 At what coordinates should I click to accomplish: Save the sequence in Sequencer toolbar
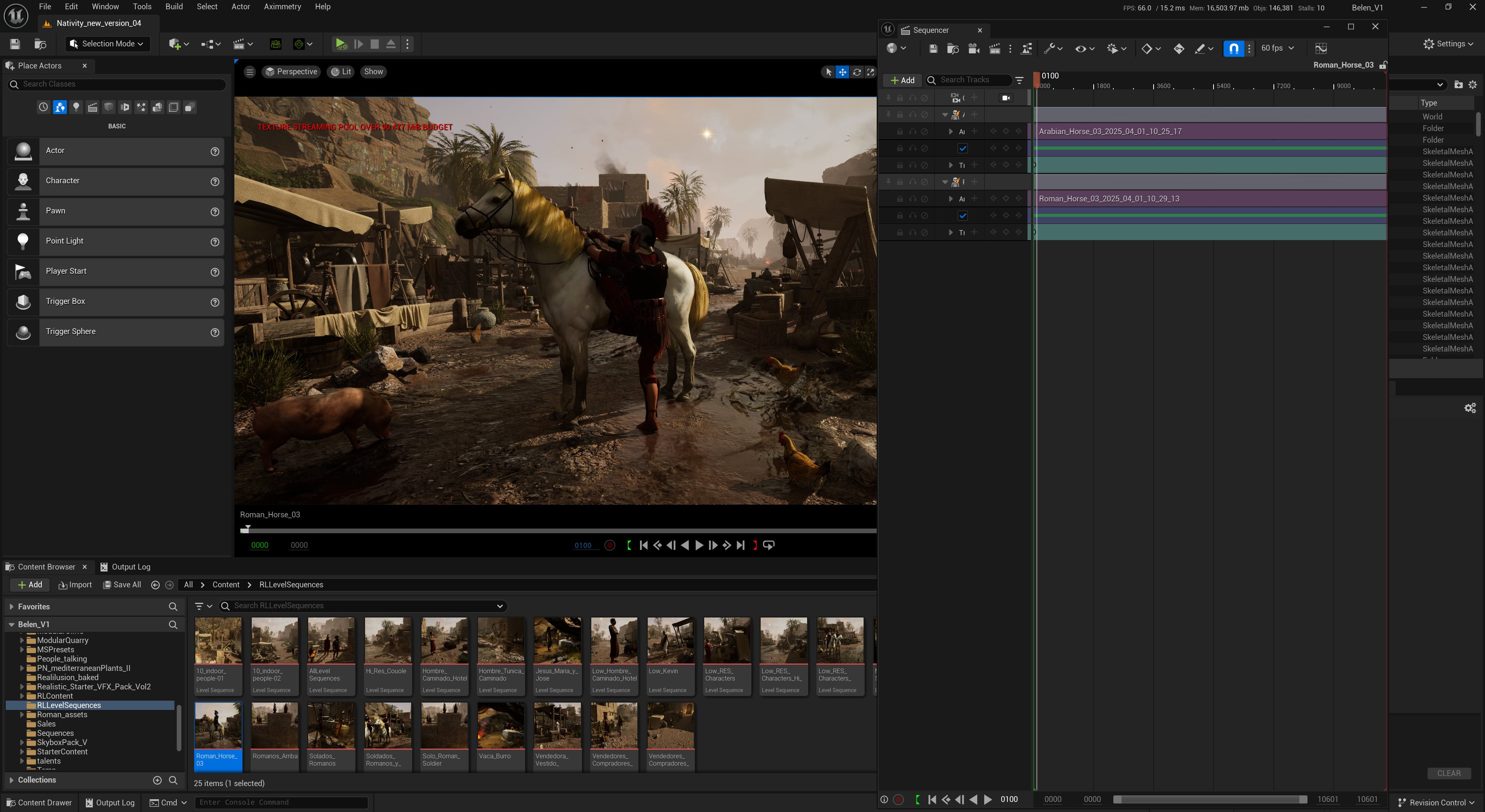(x=933, y=48)
